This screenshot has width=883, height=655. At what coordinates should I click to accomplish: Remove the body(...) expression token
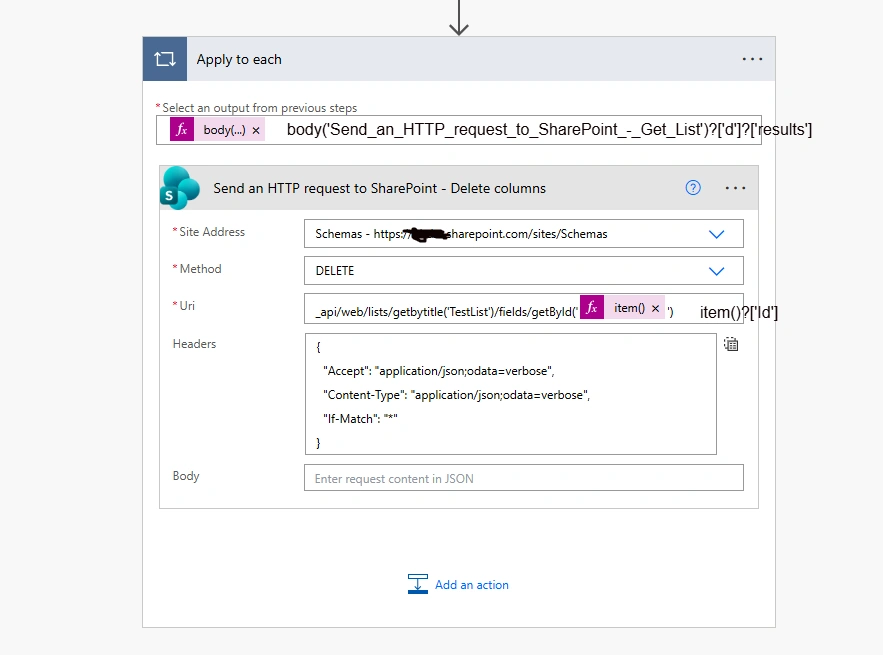click(x=256, y=130)
